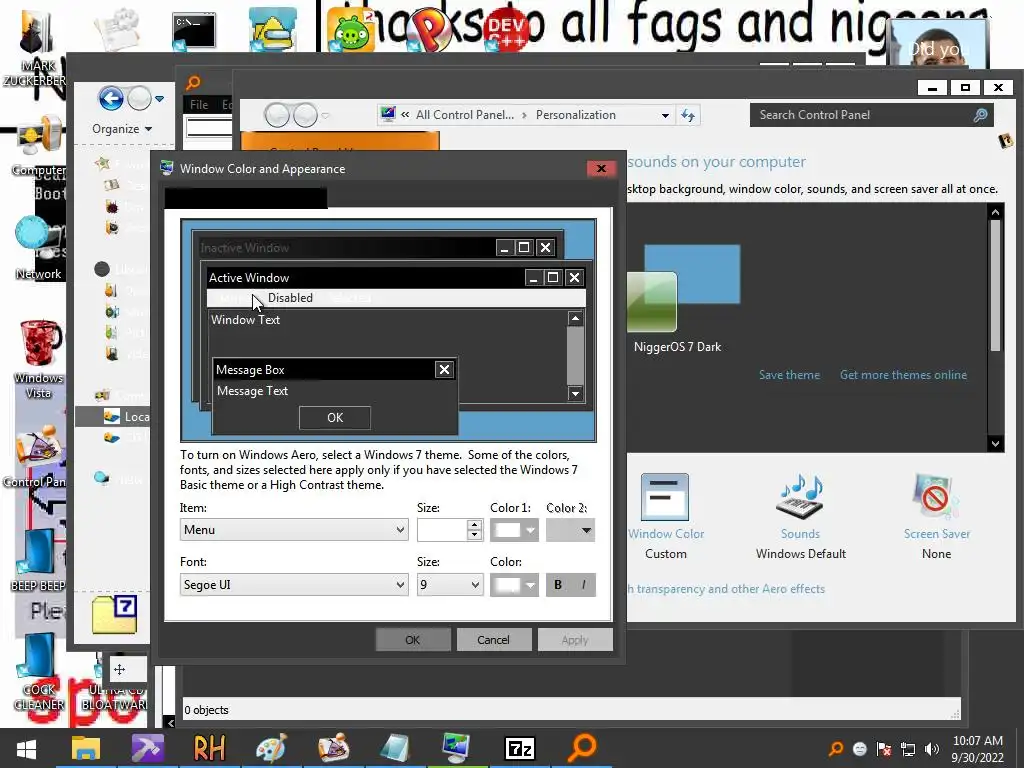Click the Personalization breadcrumb segment

pyautogui.click(x=575, y=115)
